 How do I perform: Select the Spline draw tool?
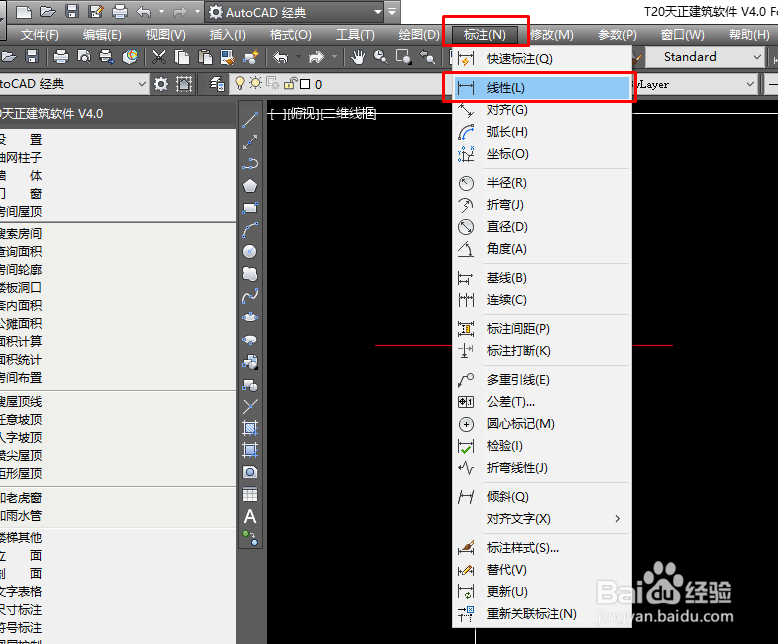pos(250,296)
